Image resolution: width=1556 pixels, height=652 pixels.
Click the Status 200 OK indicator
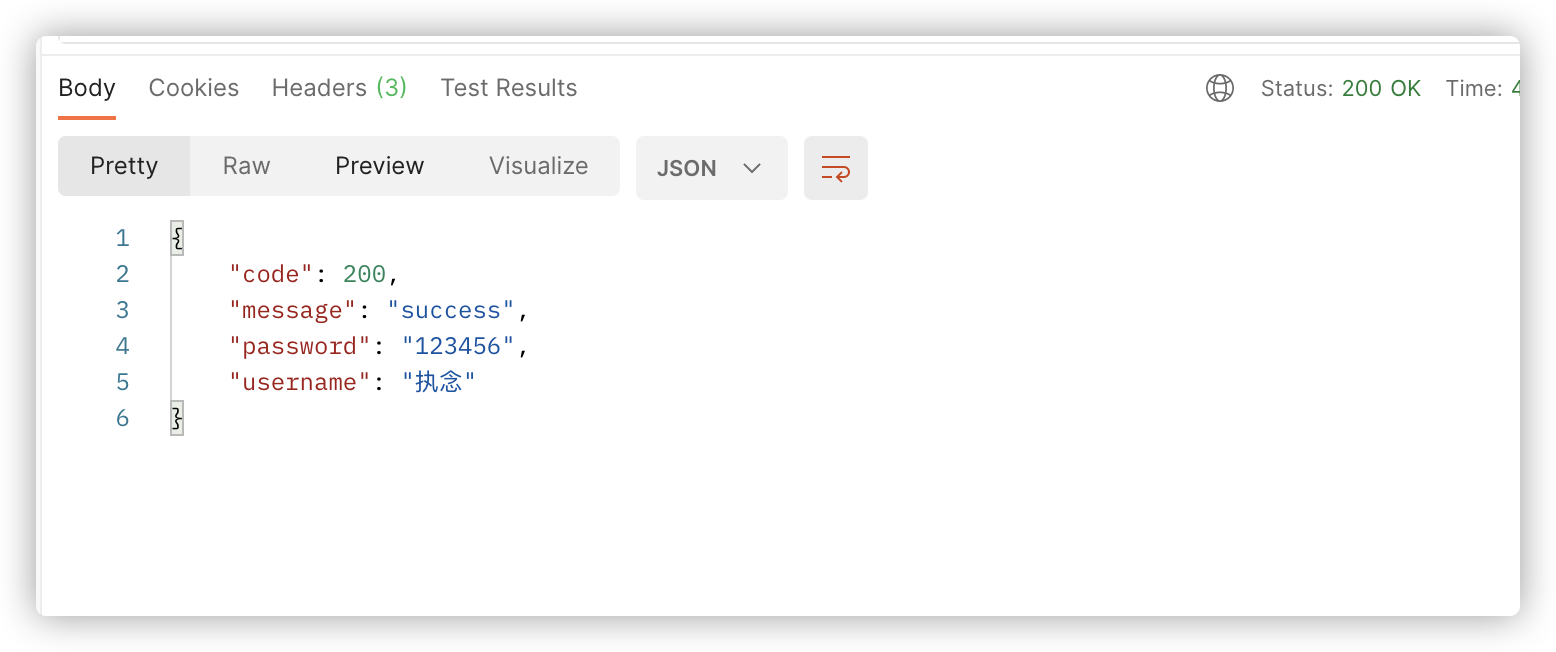[1340, 88]
